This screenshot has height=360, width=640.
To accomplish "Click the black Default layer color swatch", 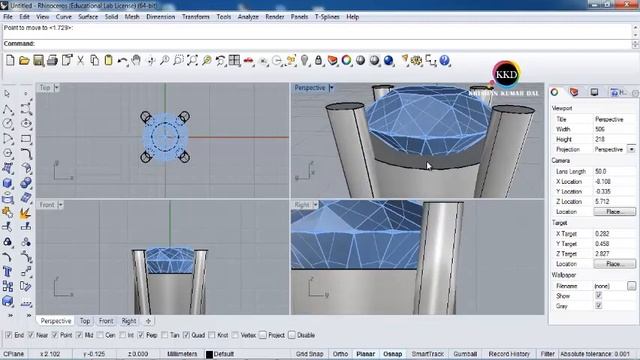I will click(x=209, y=354).
